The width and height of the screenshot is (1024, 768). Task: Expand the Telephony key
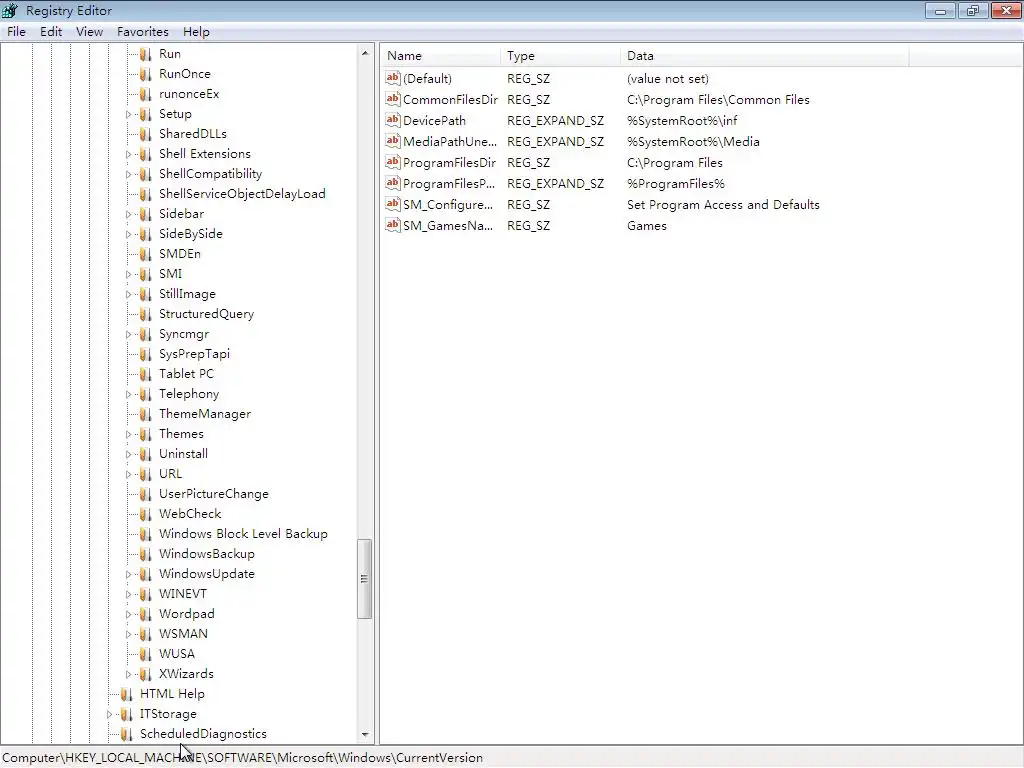(x=128, y=394)
